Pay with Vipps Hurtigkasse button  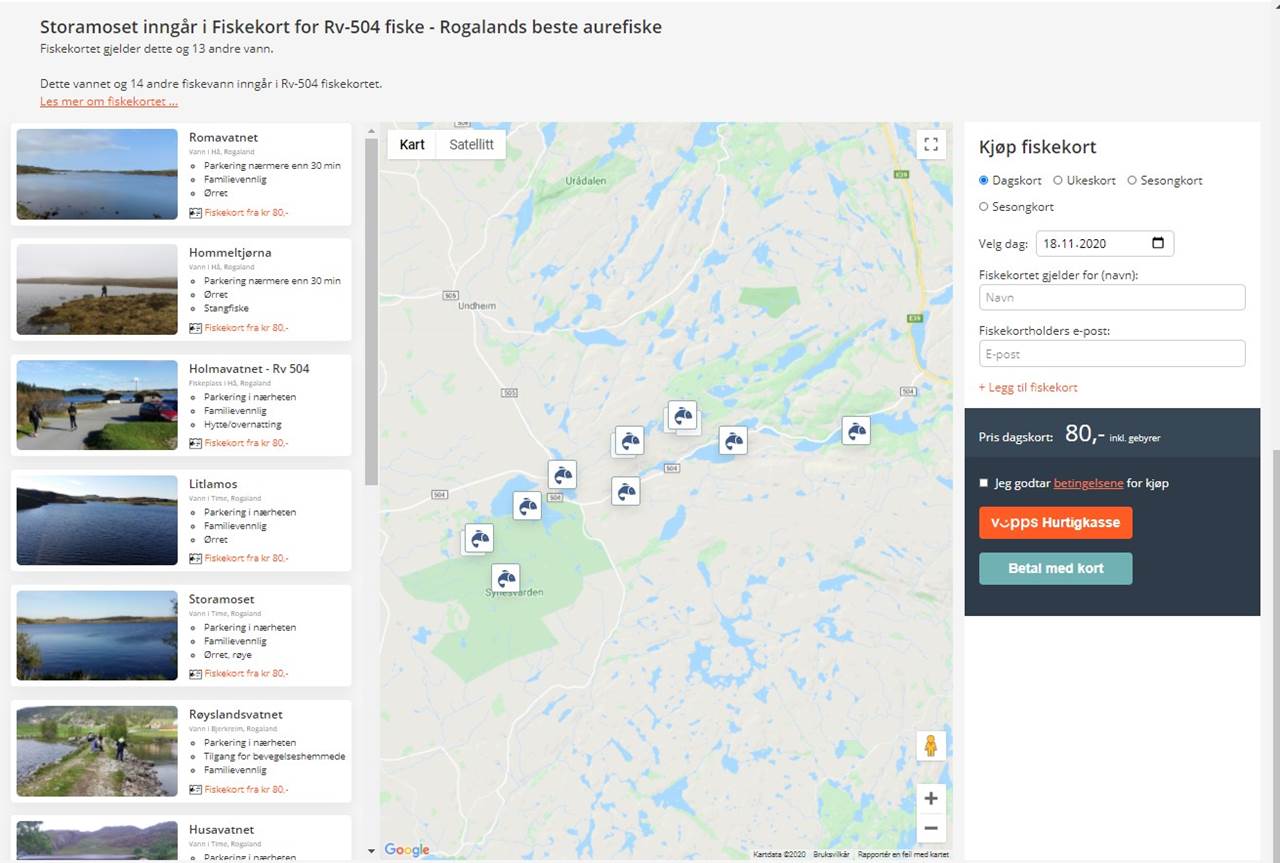click(x=1056, y=523)
